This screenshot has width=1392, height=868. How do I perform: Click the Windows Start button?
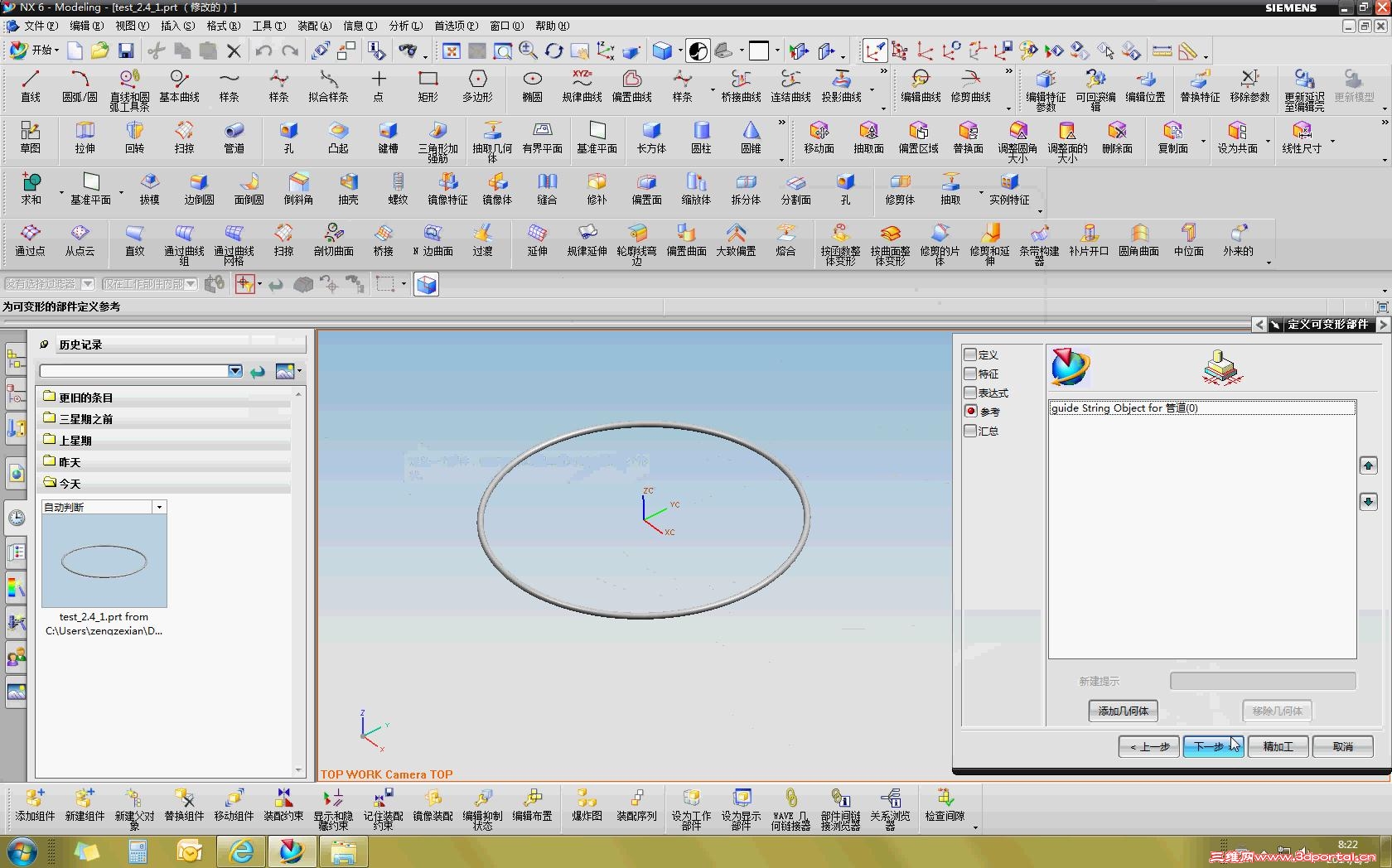(x=22, y=851)
